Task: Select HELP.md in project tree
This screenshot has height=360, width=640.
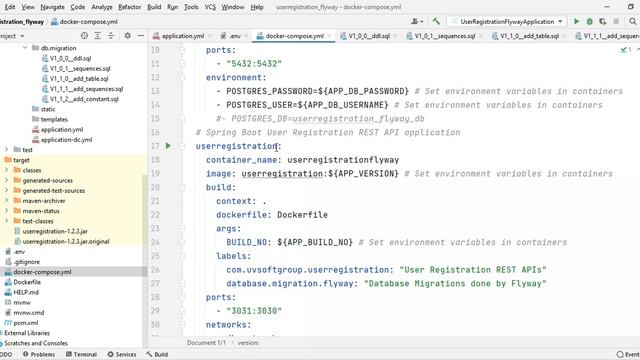Action: [26, 292]
